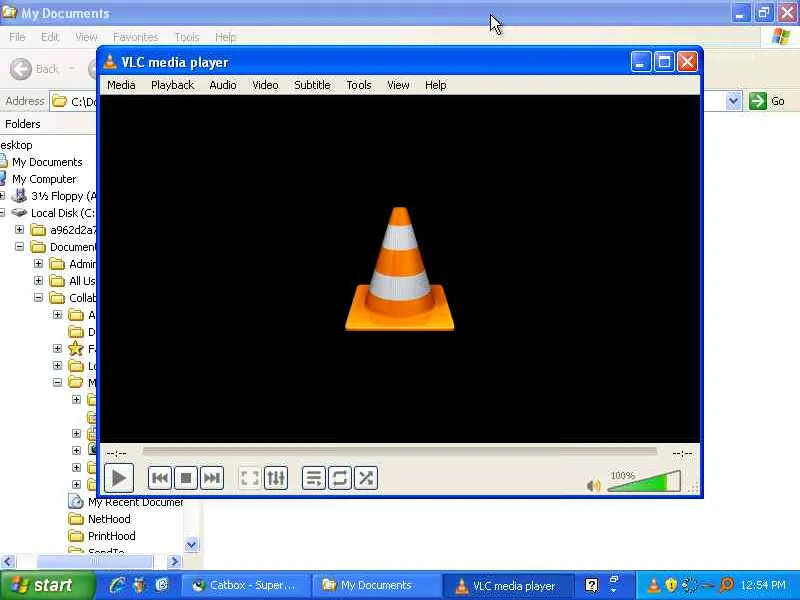The image size is (800, 600).
Task: Open File menu in My Documents window
Action: [x=17, y=37]
